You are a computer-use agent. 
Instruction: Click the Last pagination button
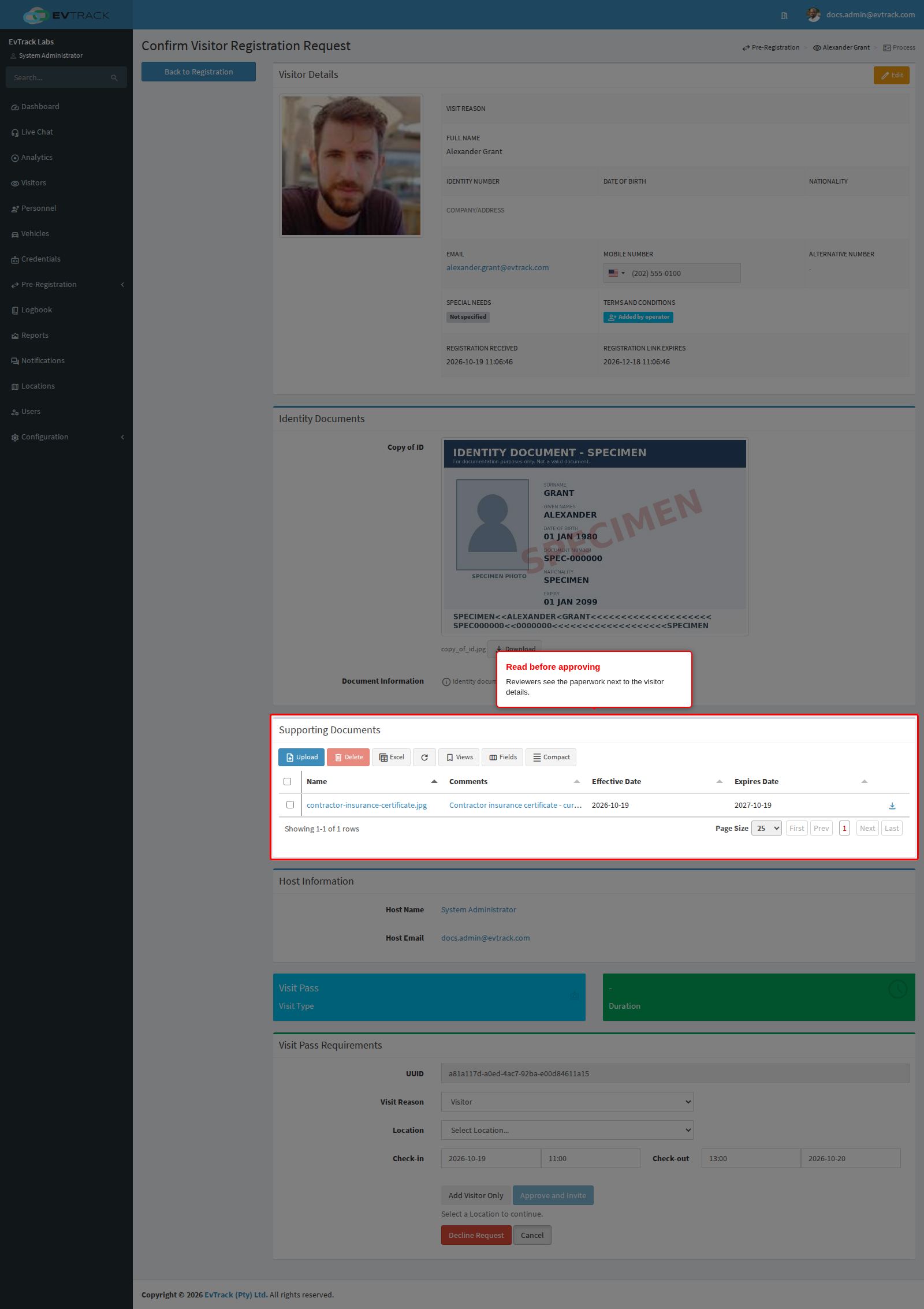892,829
